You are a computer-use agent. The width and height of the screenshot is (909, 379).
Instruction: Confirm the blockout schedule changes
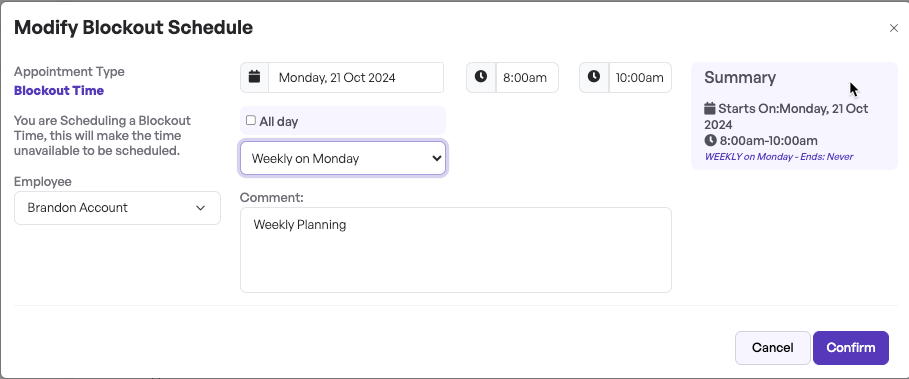click(850, 348)
